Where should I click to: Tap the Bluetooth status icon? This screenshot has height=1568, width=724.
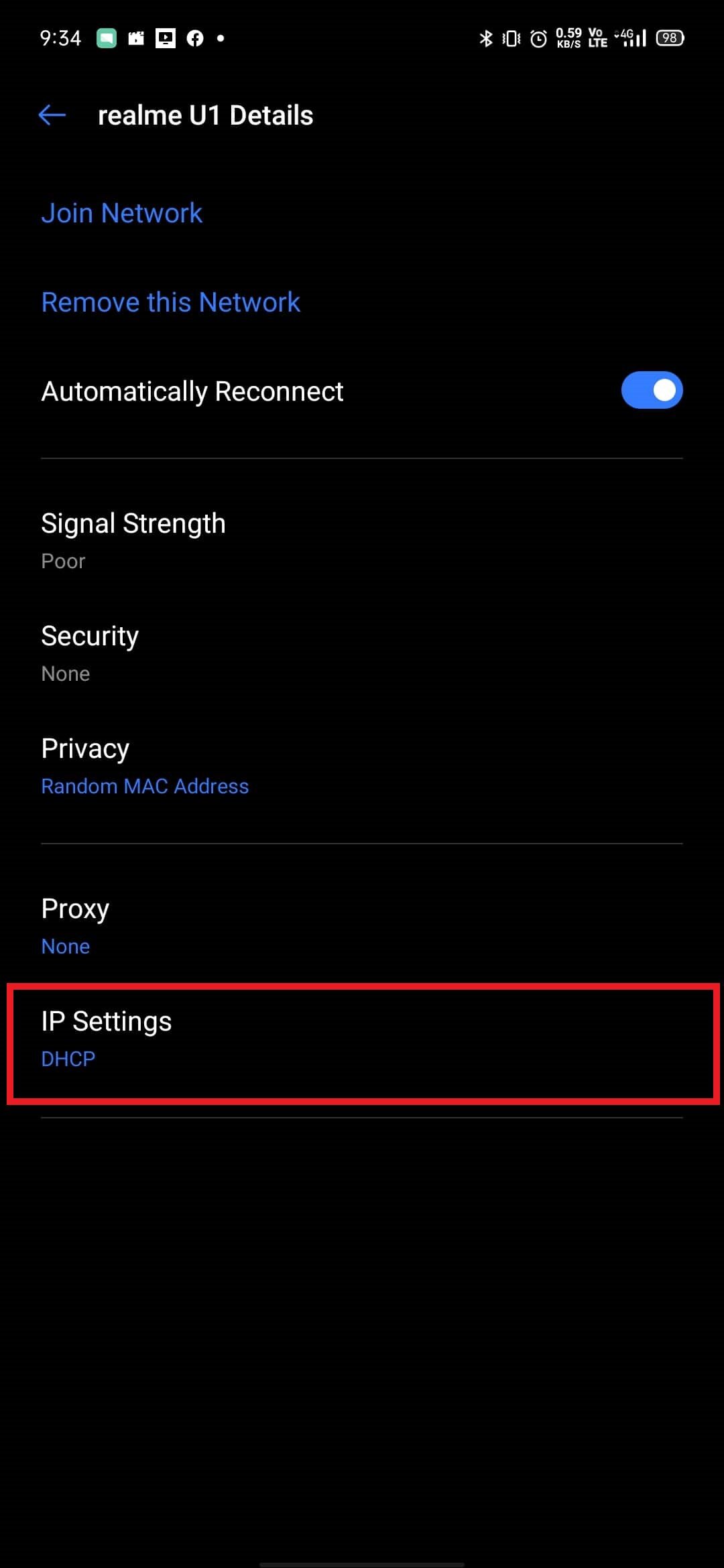[x=485, y=38]
